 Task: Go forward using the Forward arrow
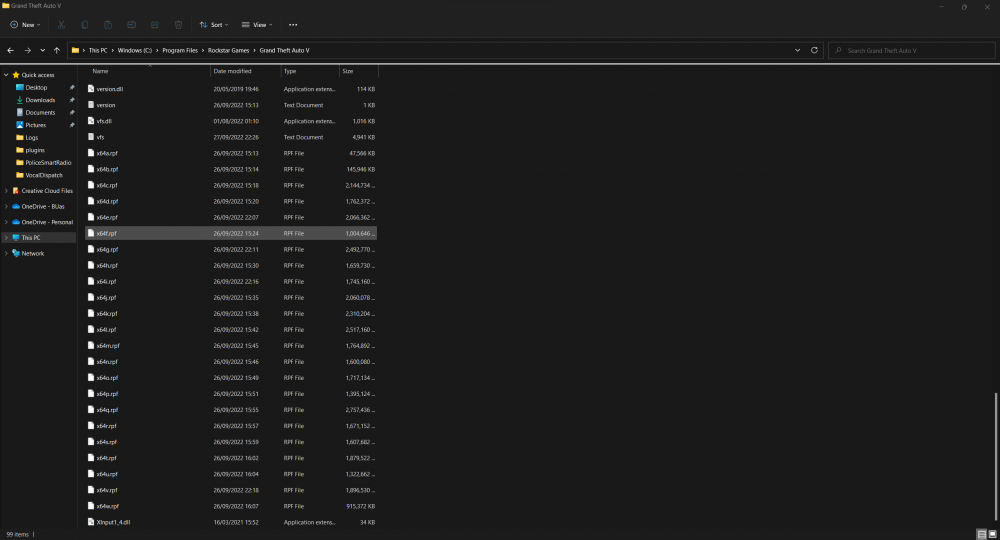coord(27,50)
